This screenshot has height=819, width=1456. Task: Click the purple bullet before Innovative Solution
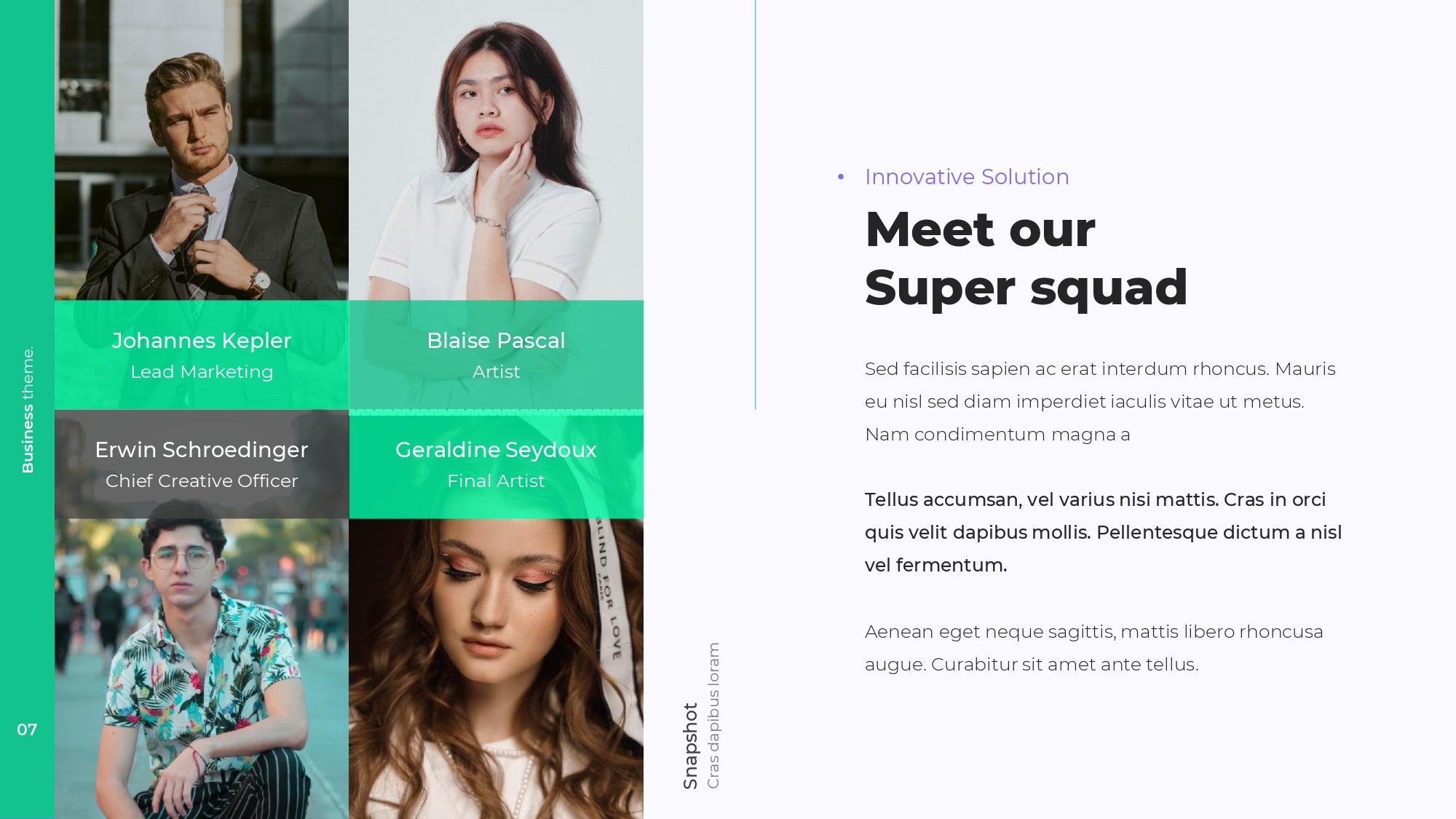tap(841, 177)
